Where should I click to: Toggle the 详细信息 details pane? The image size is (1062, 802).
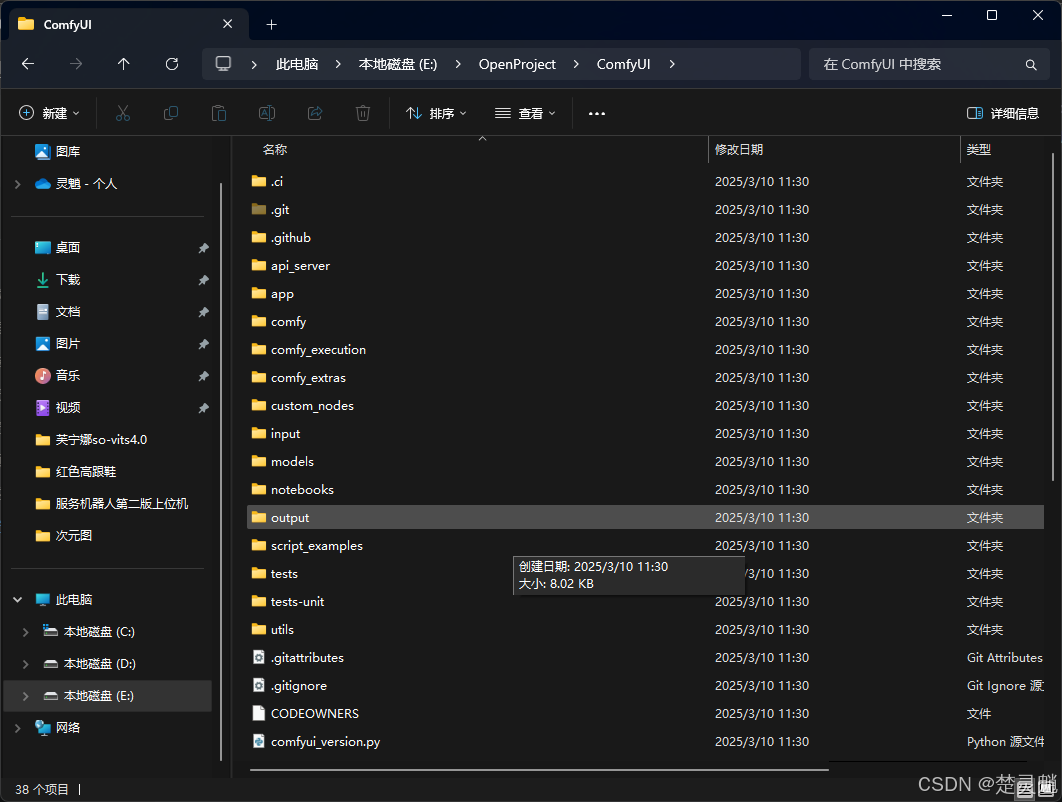(1003, 113)
